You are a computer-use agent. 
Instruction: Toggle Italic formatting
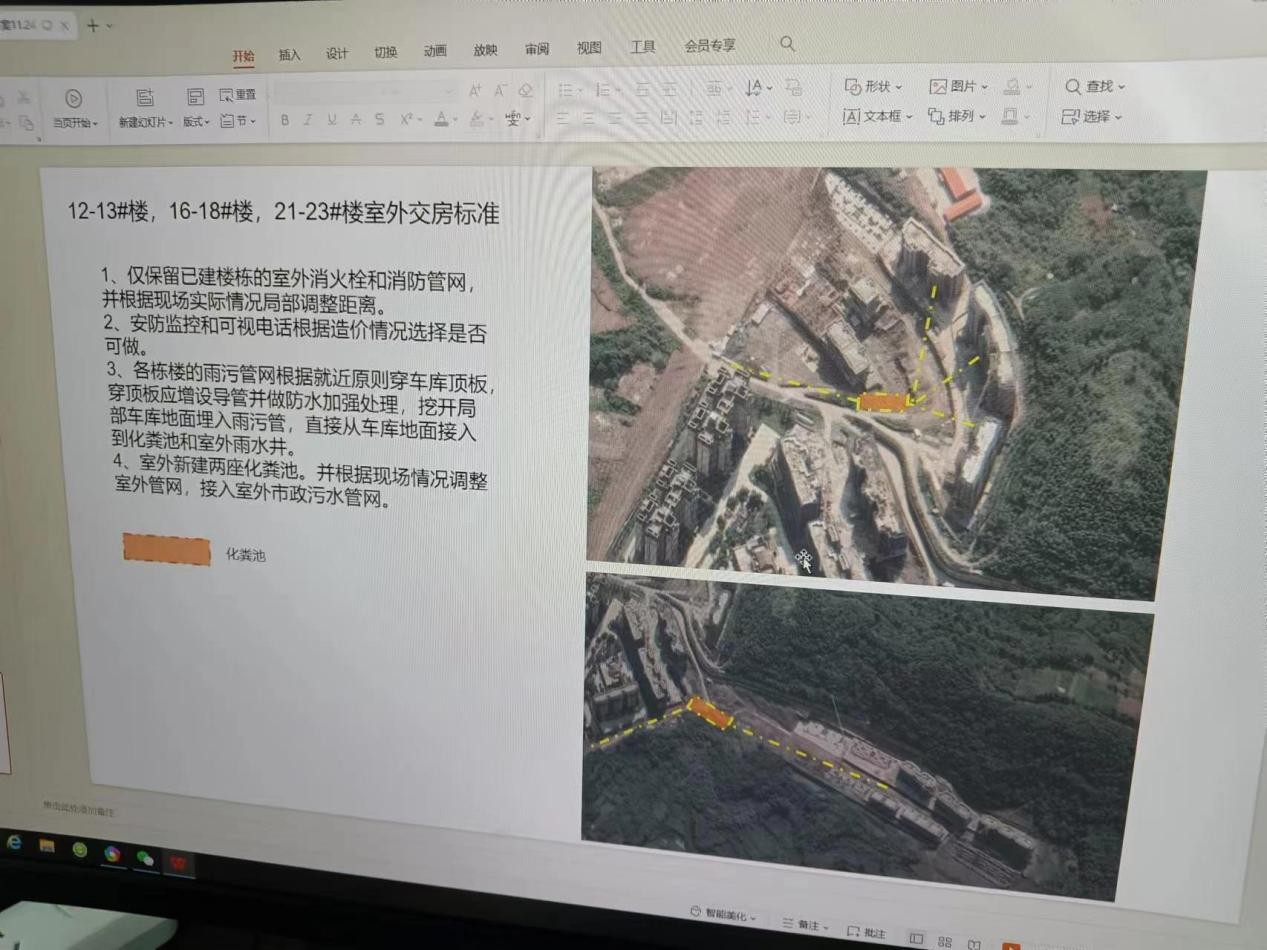point(307,120)
